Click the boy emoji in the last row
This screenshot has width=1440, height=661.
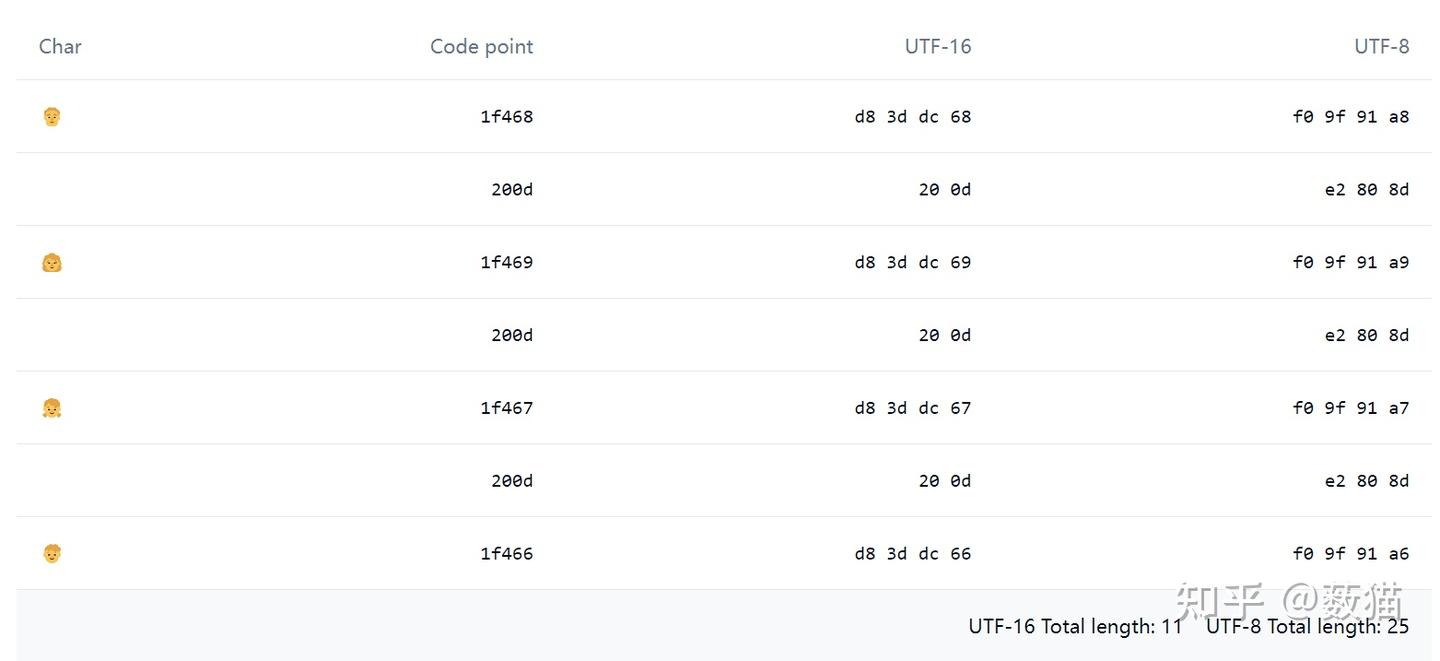click(52, 553)
